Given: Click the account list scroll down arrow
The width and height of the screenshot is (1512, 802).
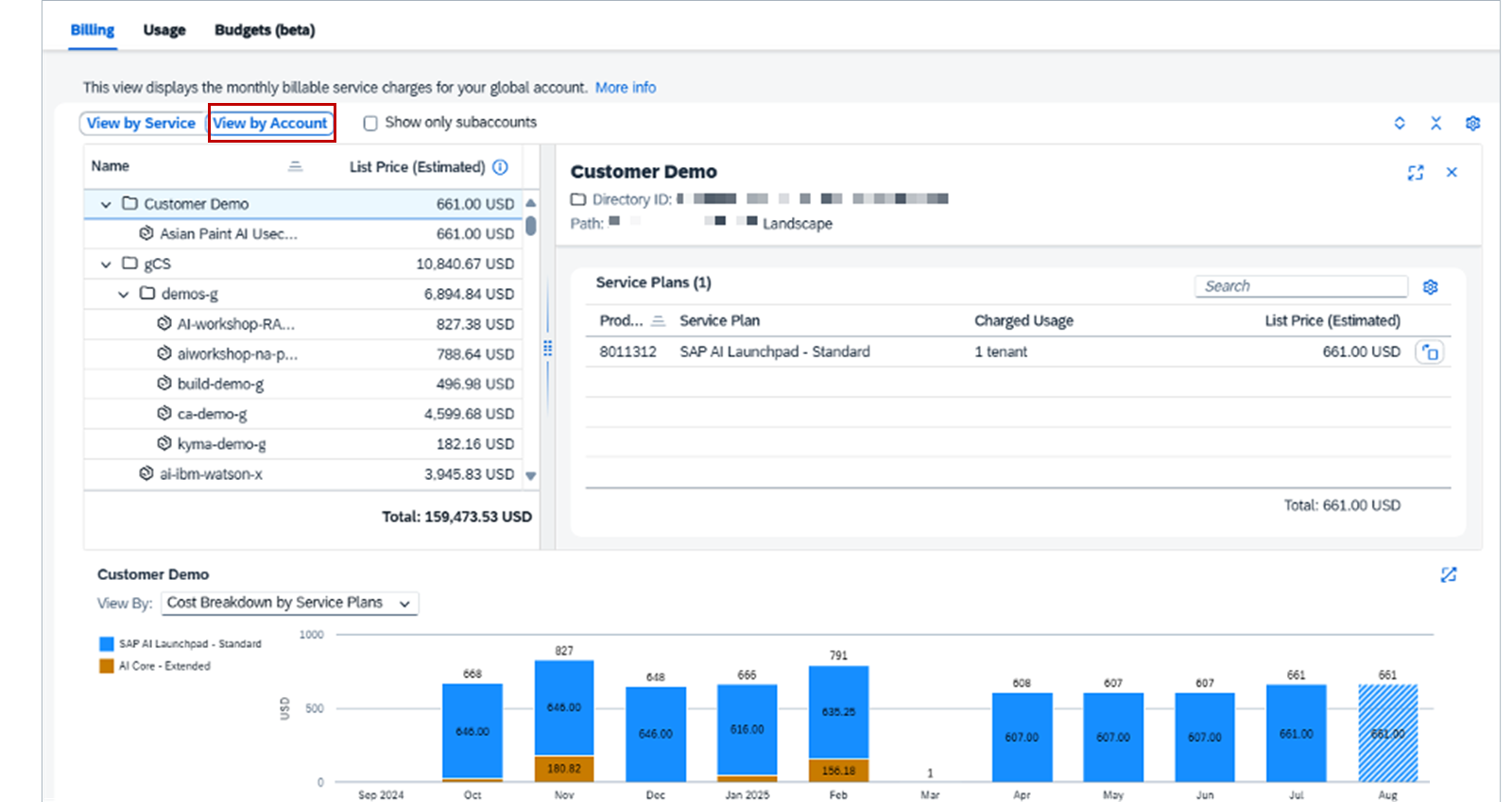Looking at the screenshot, I should (531, 476).
